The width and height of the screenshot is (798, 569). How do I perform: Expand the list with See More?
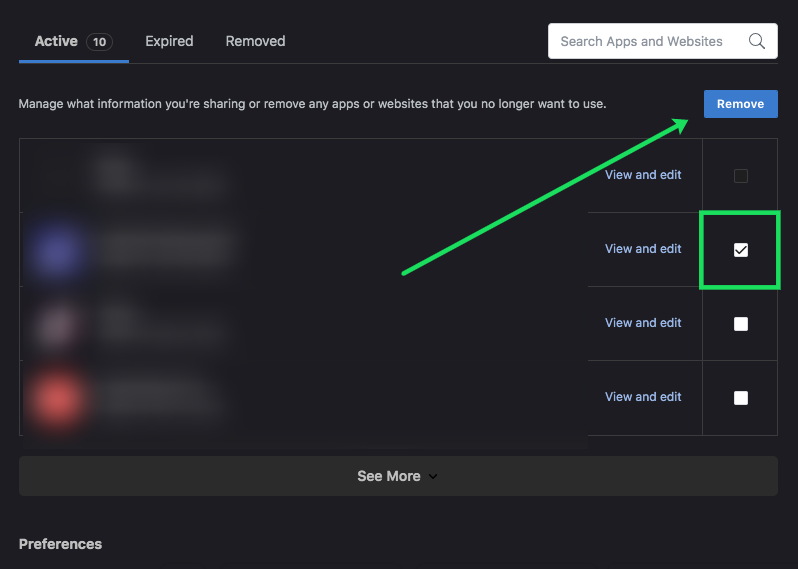click(x=389, y=476)
